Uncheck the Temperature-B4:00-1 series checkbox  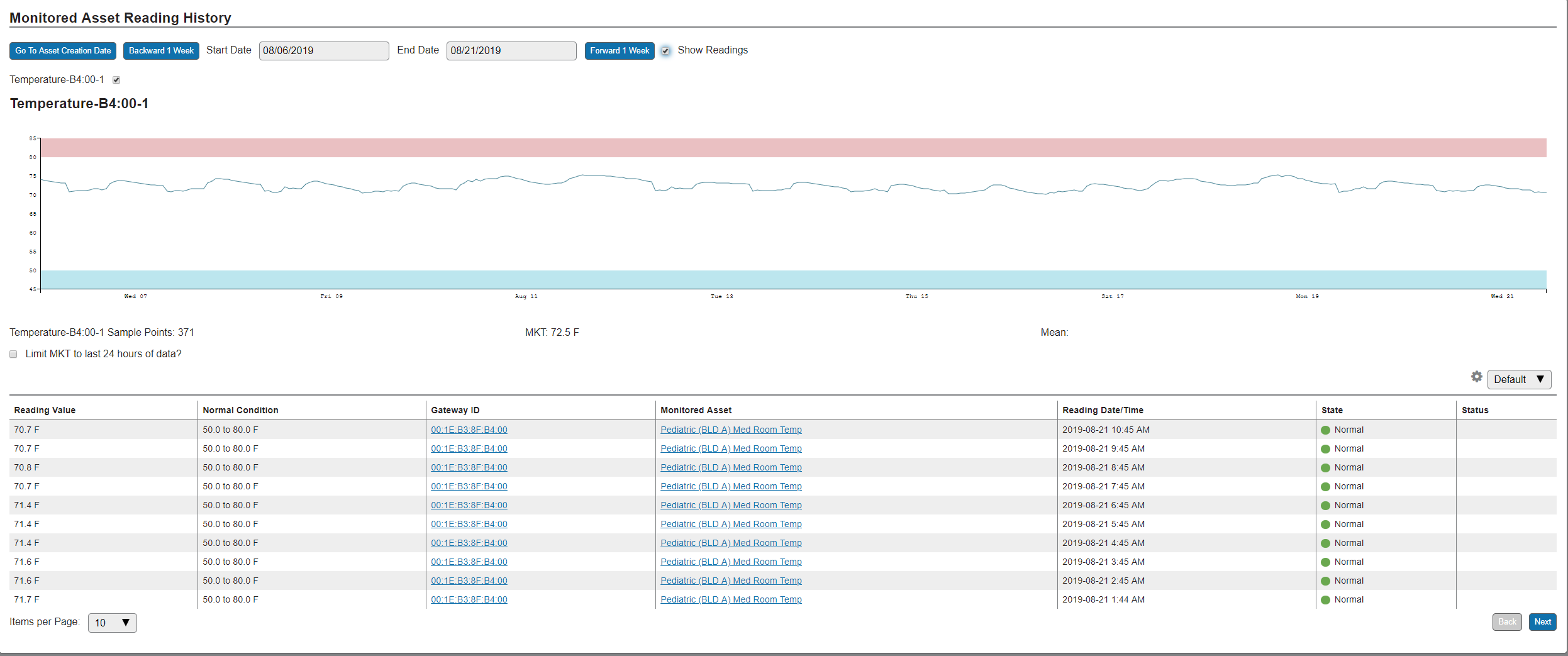point(116,80)
